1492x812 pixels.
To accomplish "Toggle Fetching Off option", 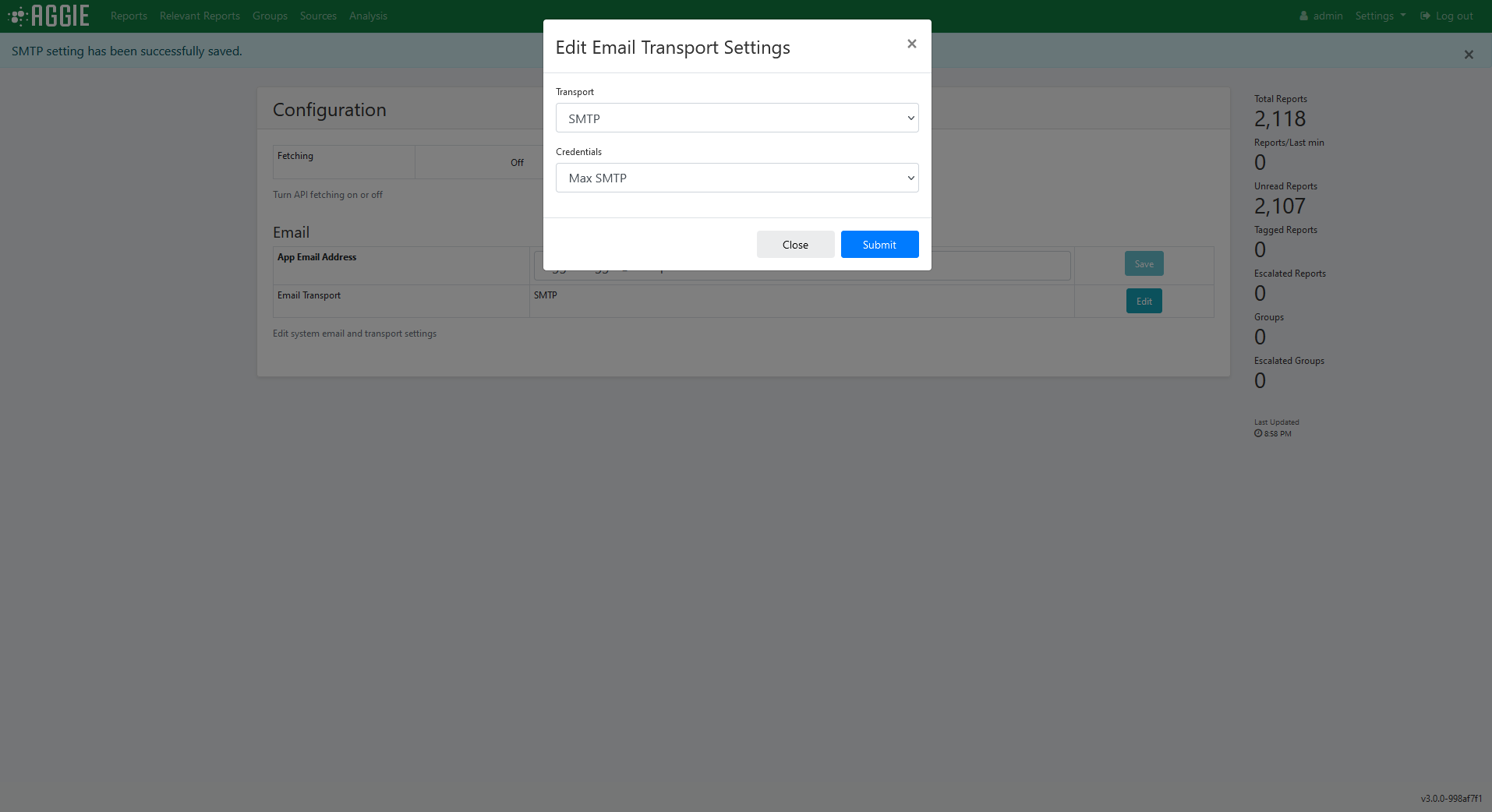I will (x=517, y=162).
